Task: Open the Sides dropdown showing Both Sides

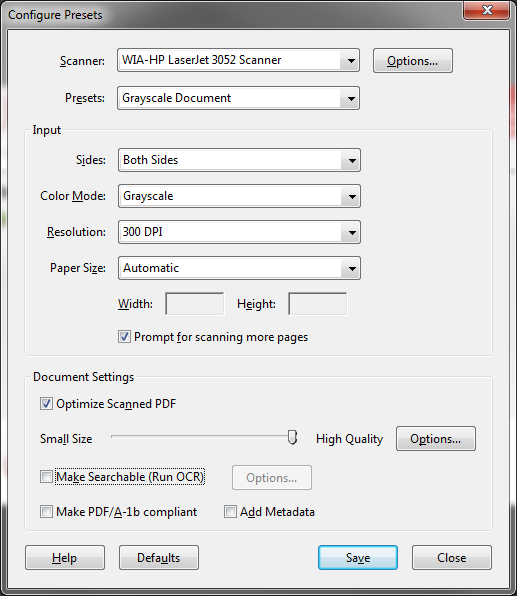Action: (239, 160)
